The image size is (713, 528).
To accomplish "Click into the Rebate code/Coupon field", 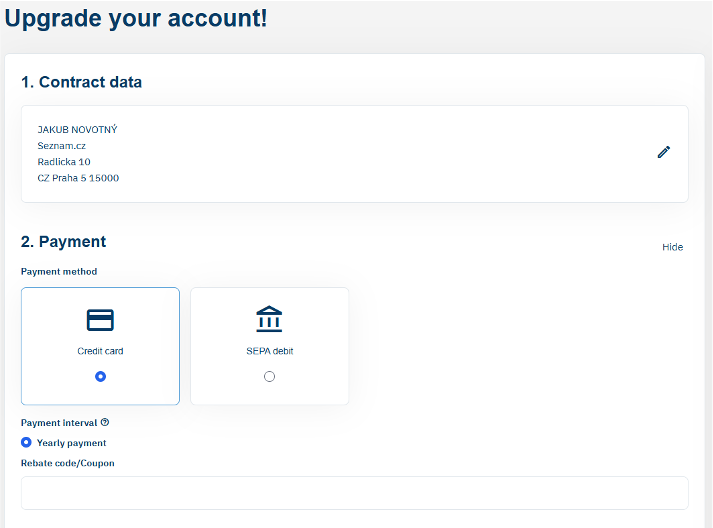I will click(354, 493).
